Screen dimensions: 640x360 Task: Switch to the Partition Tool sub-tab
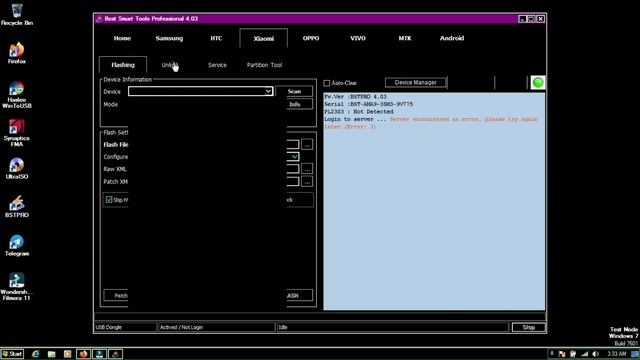264,65
